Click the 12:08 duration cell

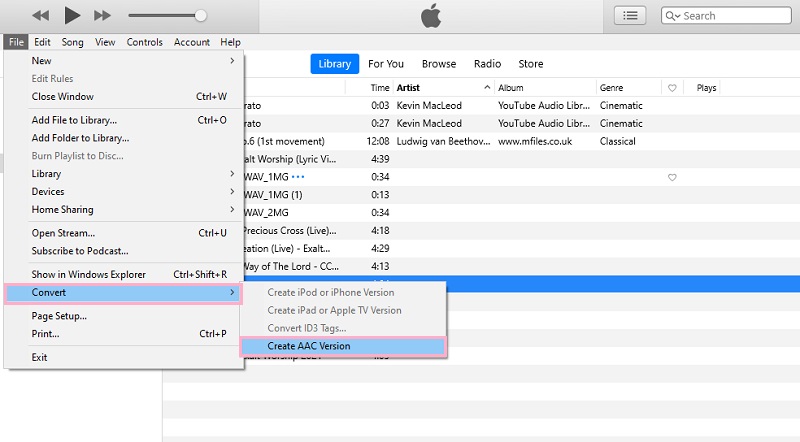(378, 141)
